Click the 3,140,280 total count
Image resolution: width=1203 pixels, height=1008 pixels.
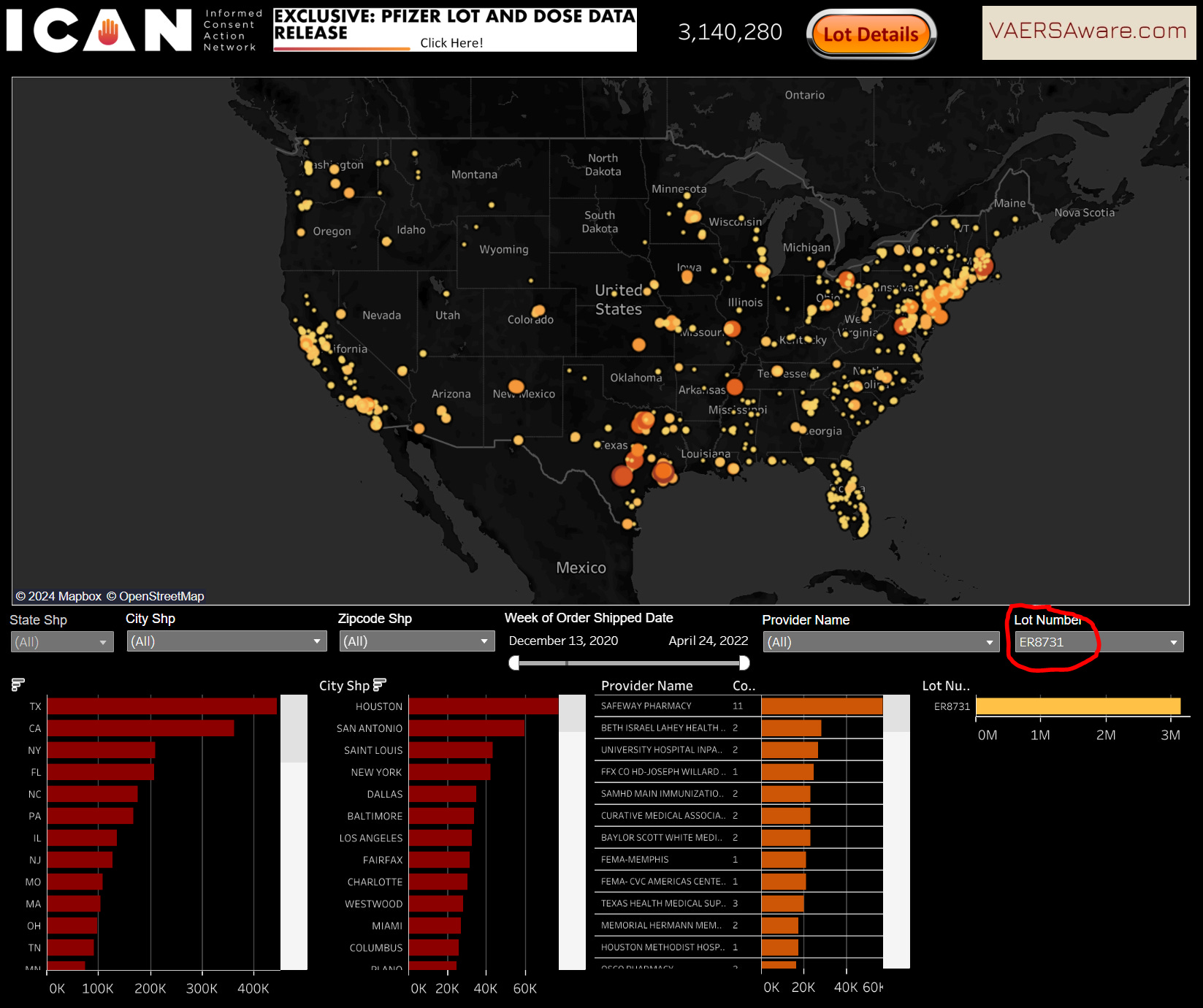point(730,31)
